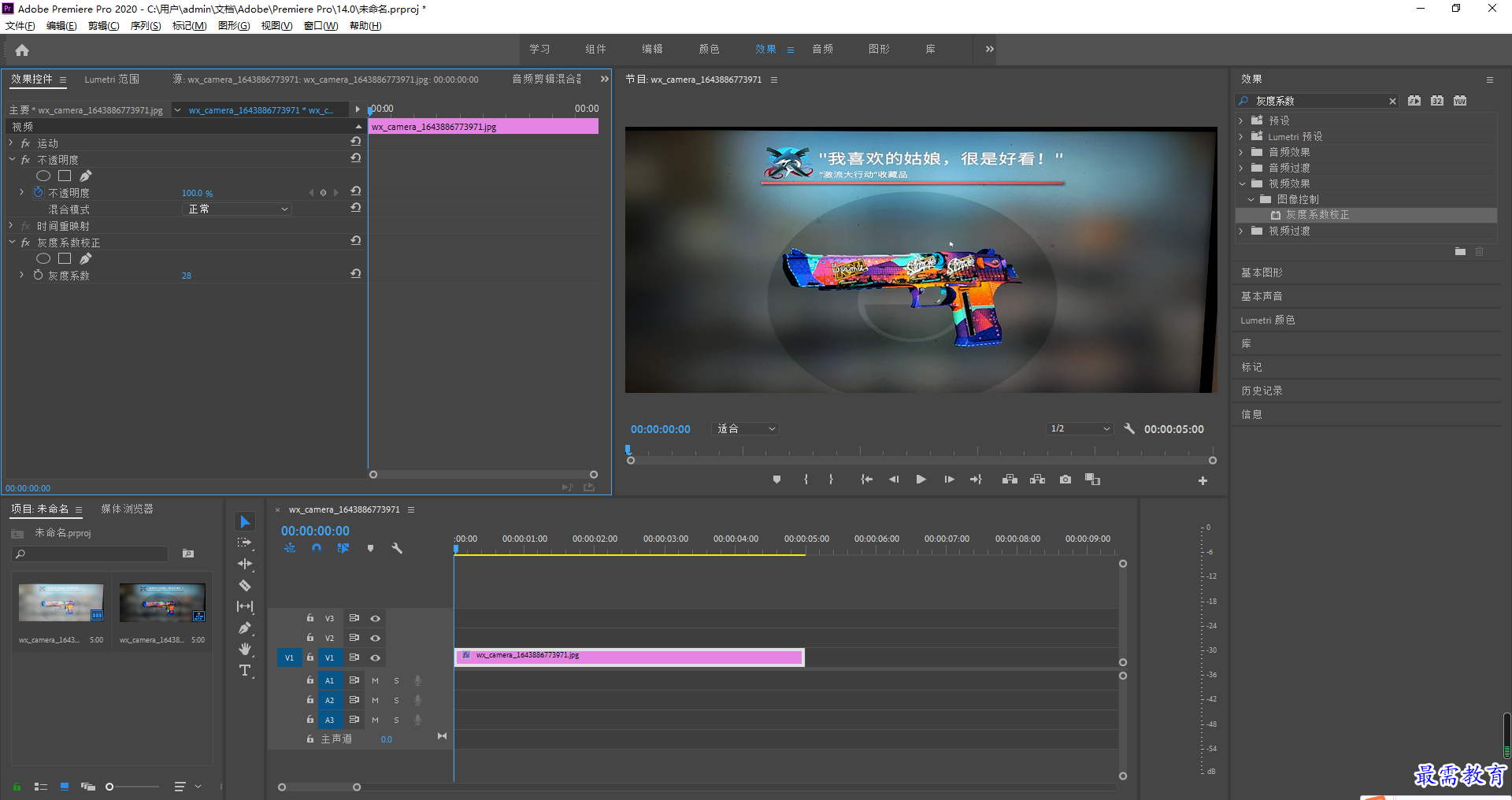Toggle opacity animation stopwatch
The height and width of the screenshot is (800, 1512).
(x=38, y=192)
